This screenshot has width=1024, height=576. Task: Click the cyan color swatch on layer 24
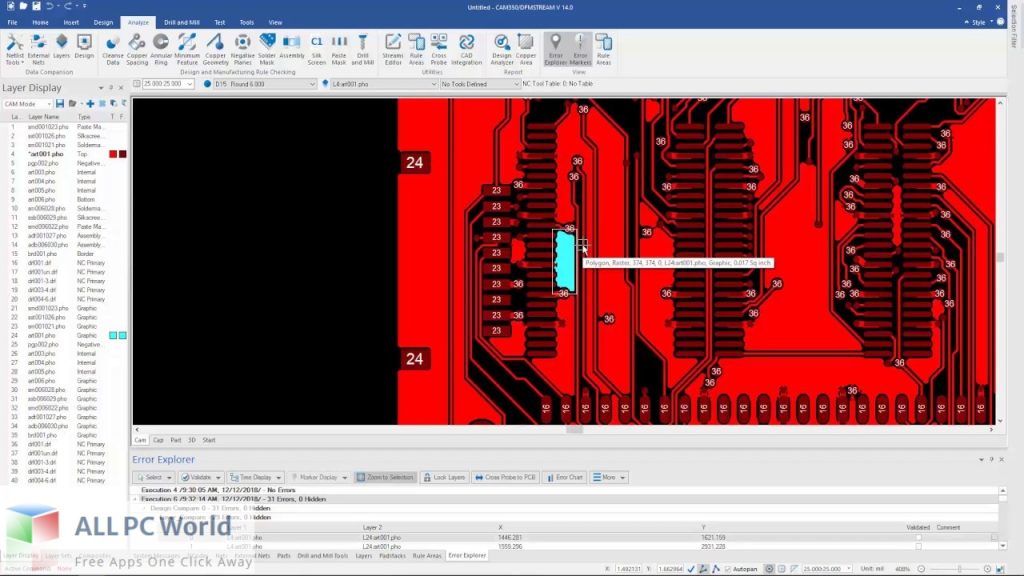point(113,334)
